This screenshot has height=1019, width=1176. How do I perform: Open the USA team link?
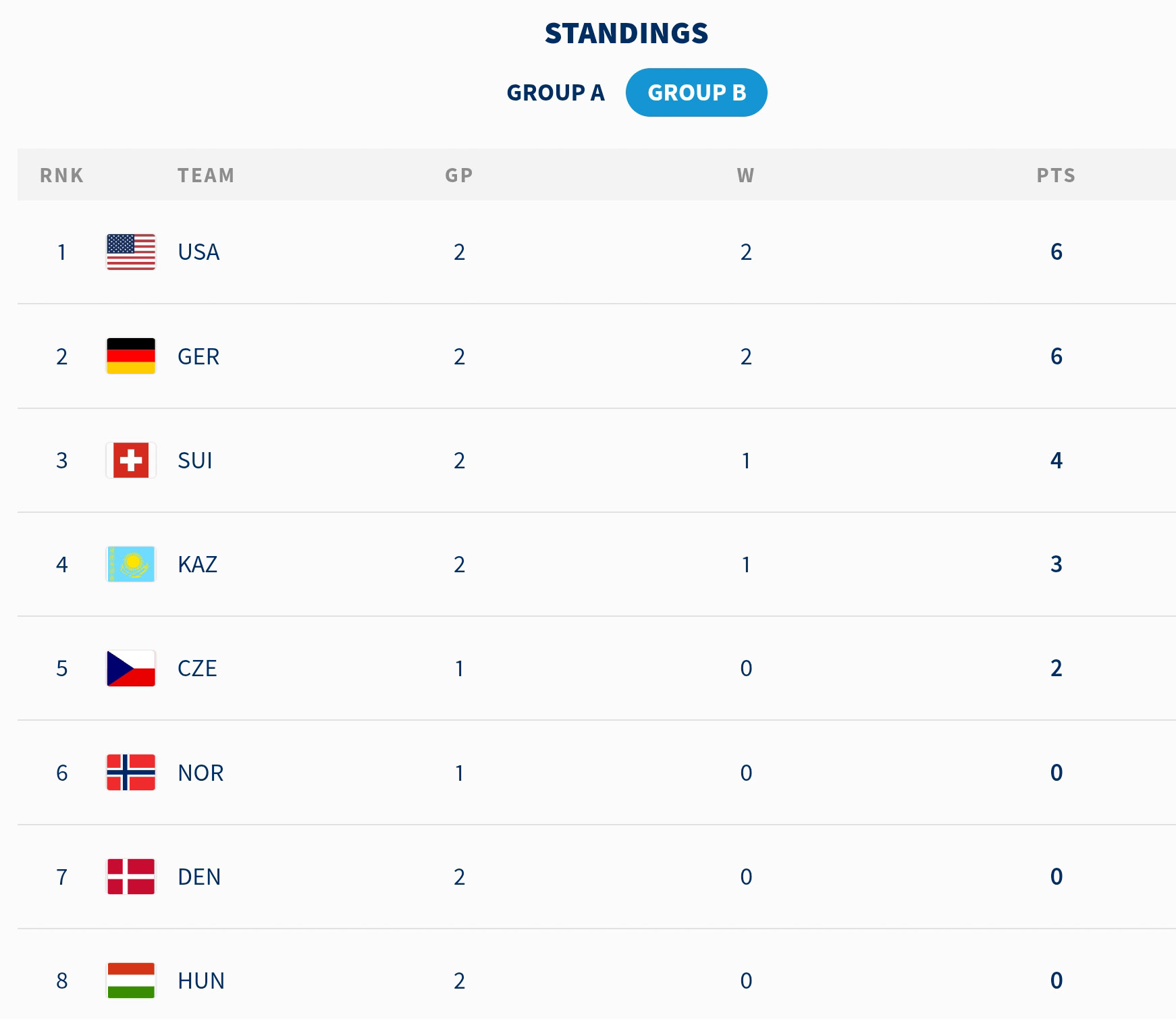[x=198, y=252]
